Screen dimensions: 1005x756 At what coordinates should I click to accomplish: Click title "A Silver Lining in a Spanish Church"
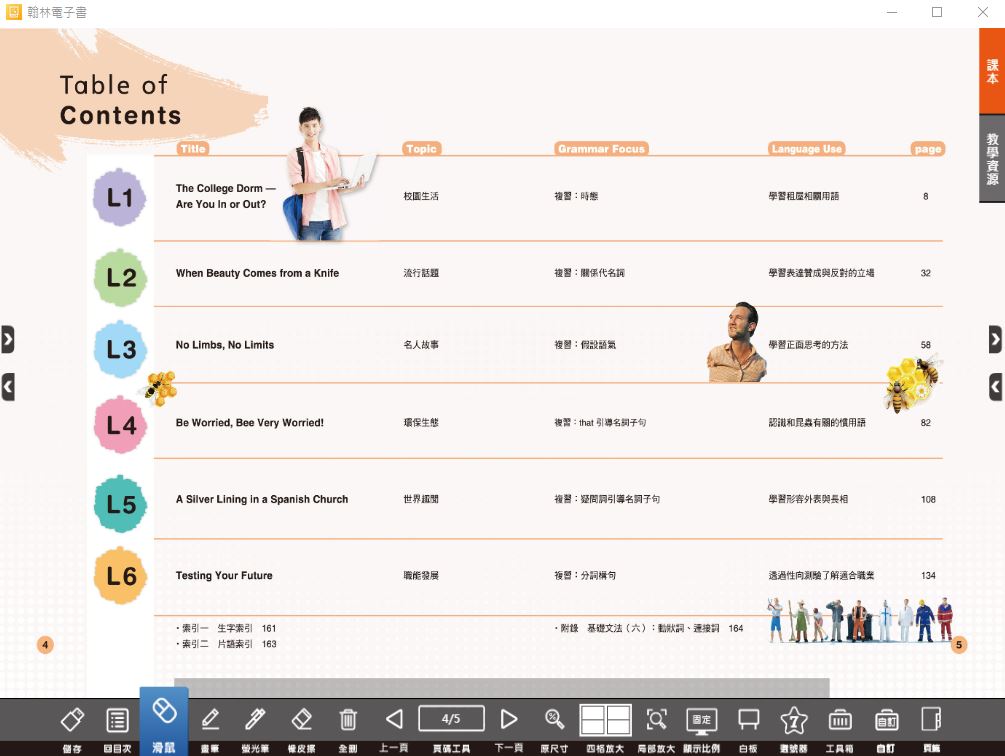[262, 499]
